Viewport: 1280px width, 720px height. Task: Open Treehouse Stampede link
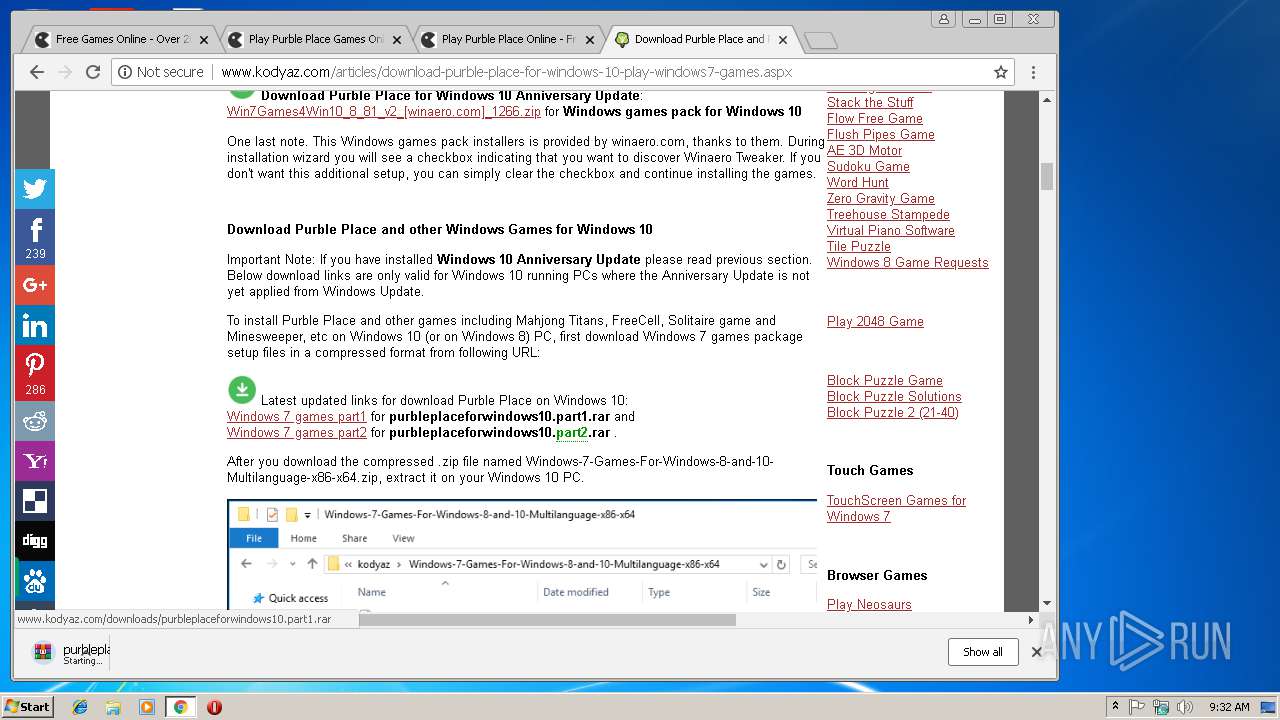[888, 214]
